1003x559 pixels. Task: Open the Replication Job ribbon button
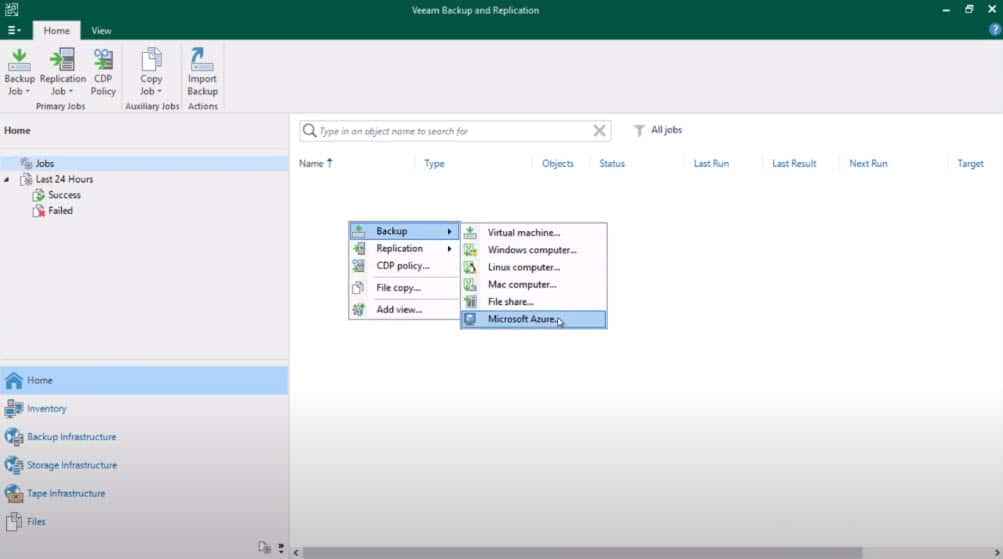coord(63,72)
